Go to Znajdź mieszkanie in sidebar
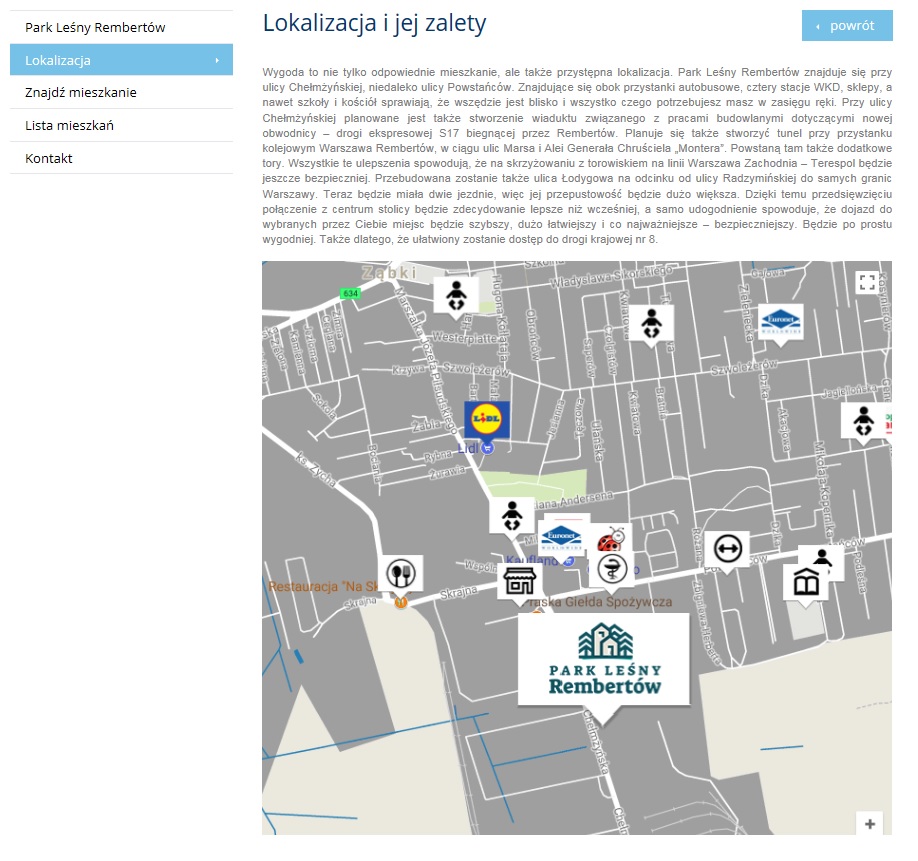Screen dimensions: 918x861 tap(121, 92)
